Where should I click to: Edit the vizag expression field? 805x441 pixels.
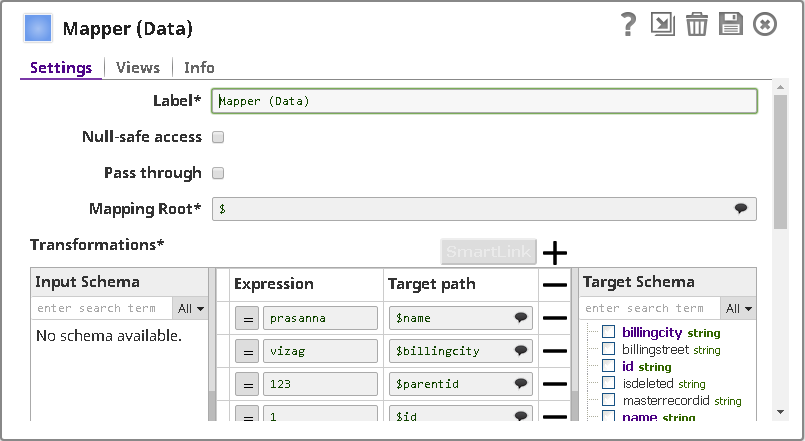(320, 351)
